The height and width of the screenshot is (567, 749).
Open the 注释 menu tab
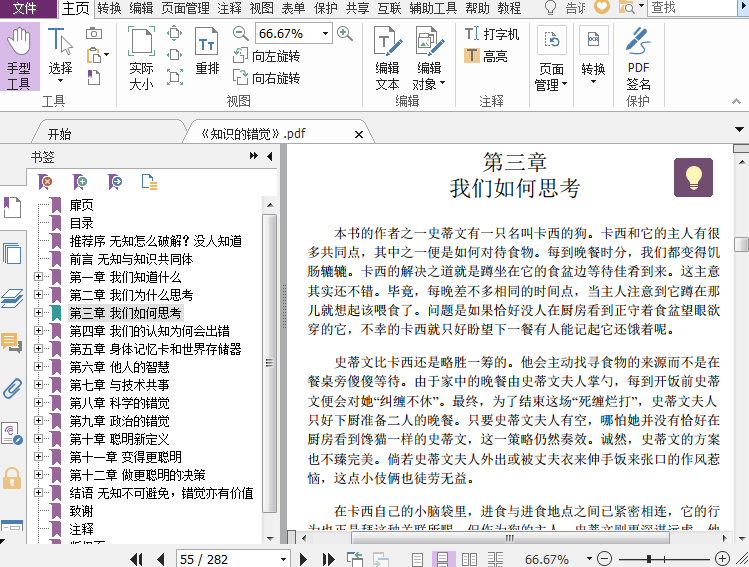coord(229,8)
